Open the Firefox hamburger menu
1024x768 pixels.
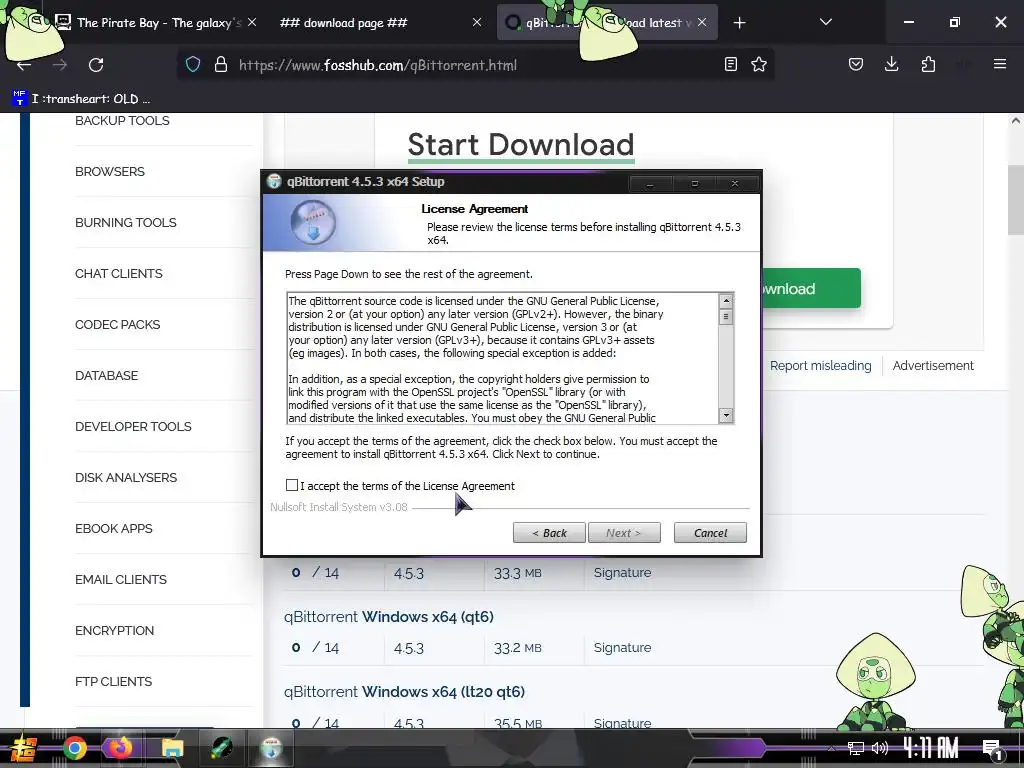(999, 64)
